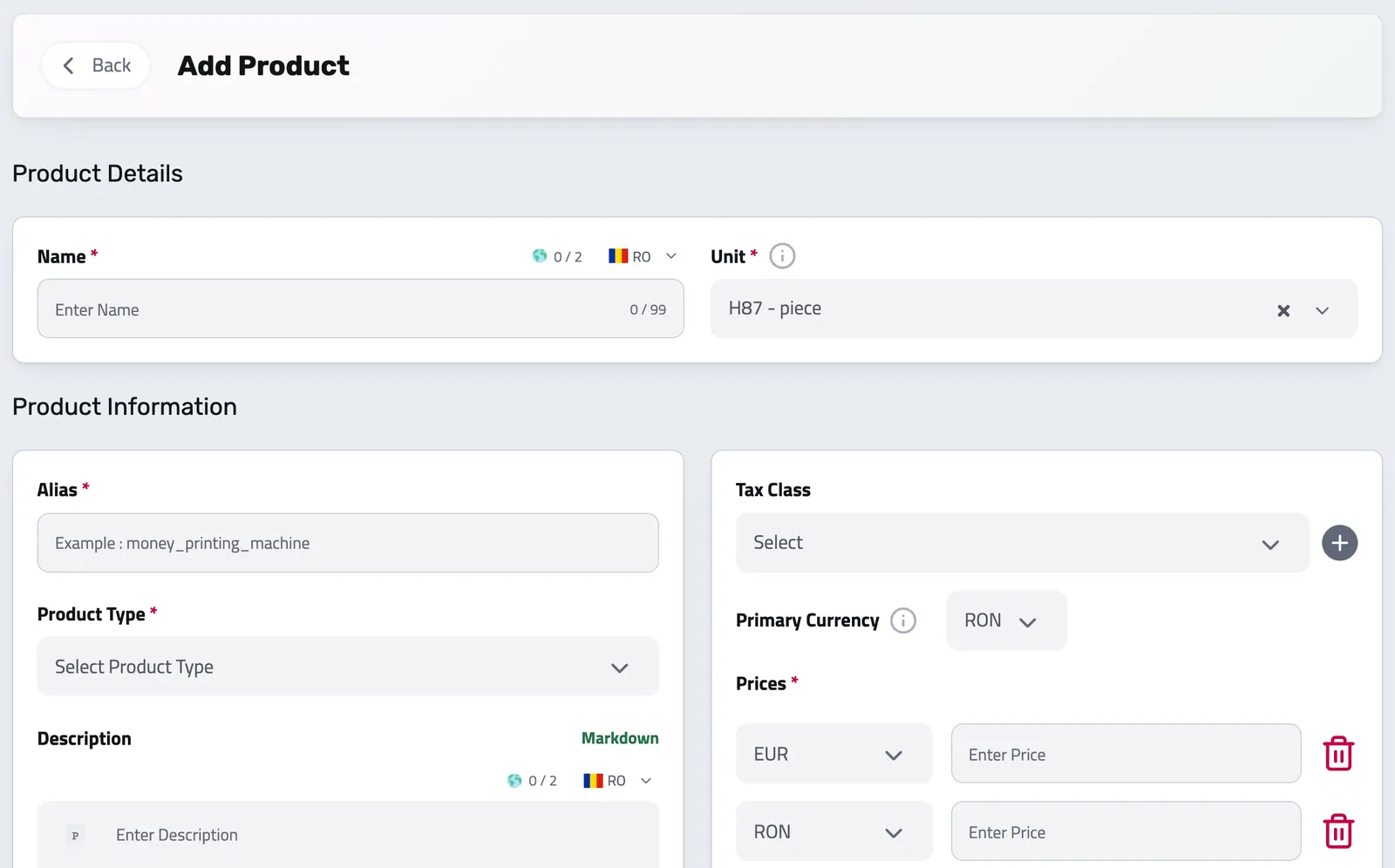
Task: Focus the Alias input field
Action: click(348, 543)
